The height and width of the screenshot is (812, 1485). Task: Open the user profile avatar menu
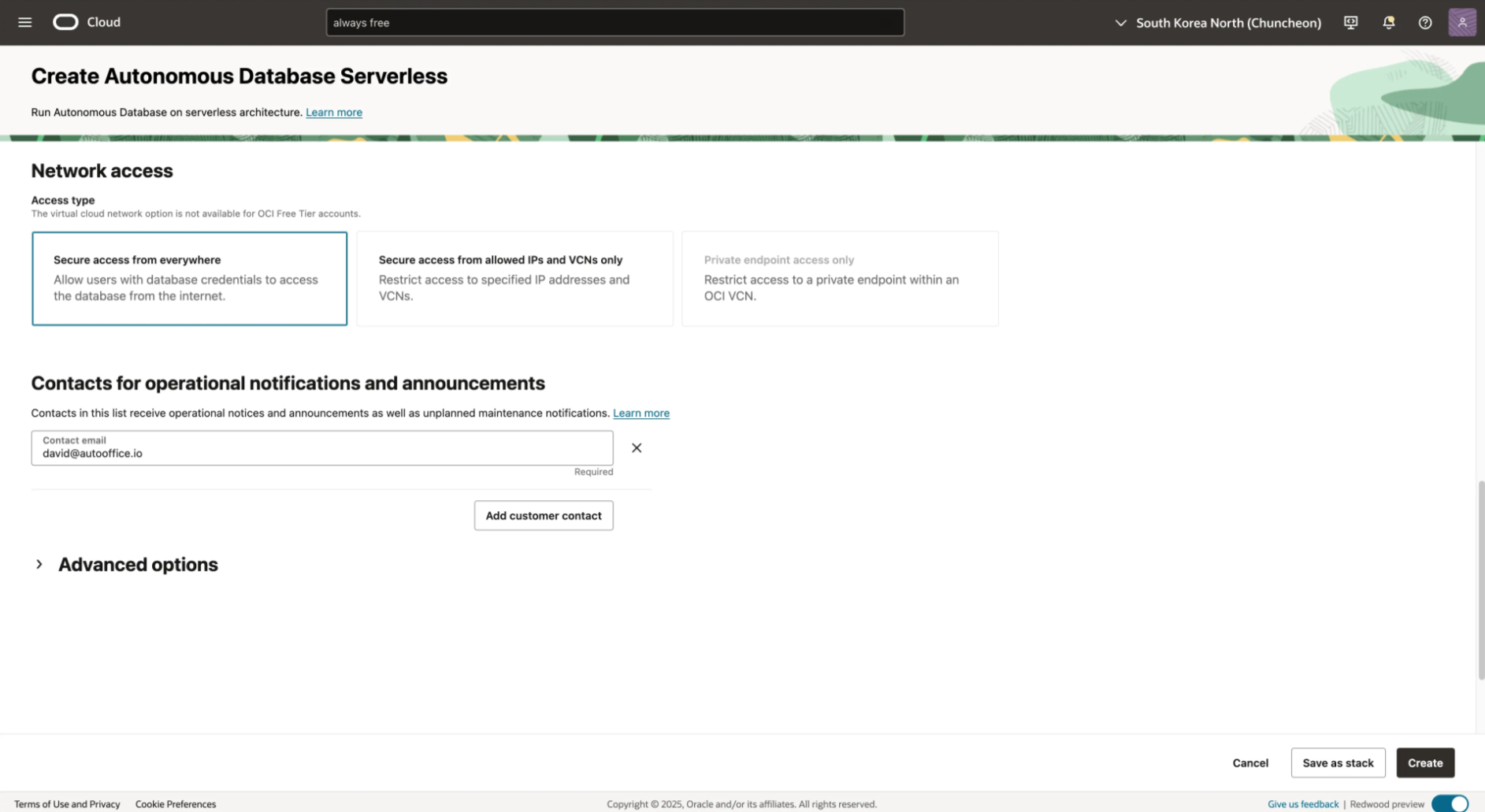point(1462,22)
